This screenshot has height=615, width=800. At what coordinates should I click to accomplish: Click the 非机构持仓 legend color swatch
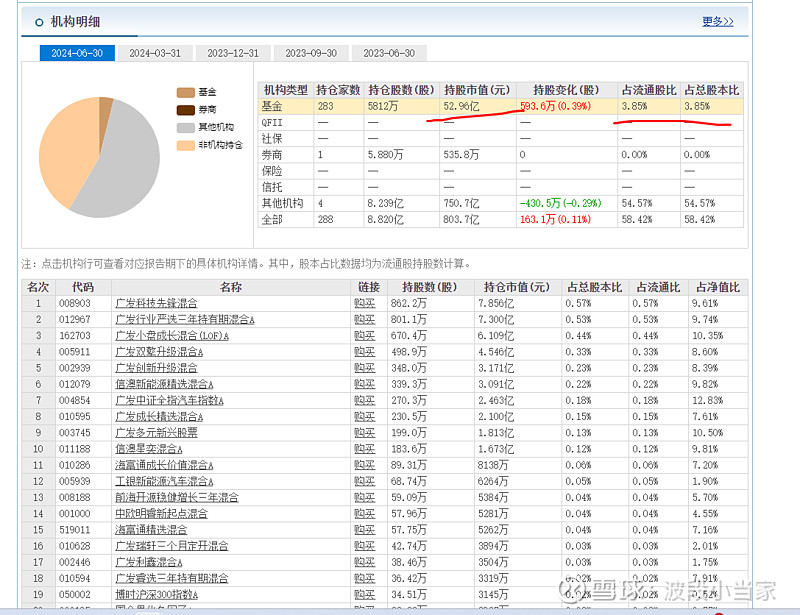[x=186, y=145]
